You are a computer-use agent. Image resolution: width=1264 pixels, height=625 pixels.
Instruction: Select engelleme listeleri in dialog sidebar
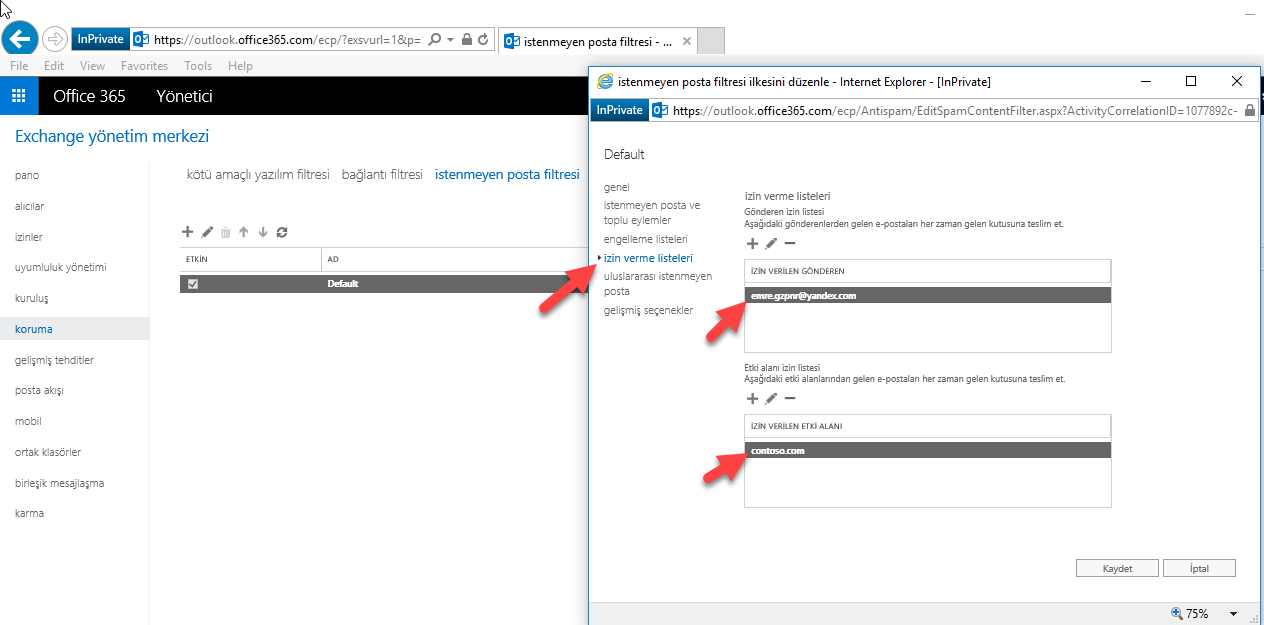645,240
